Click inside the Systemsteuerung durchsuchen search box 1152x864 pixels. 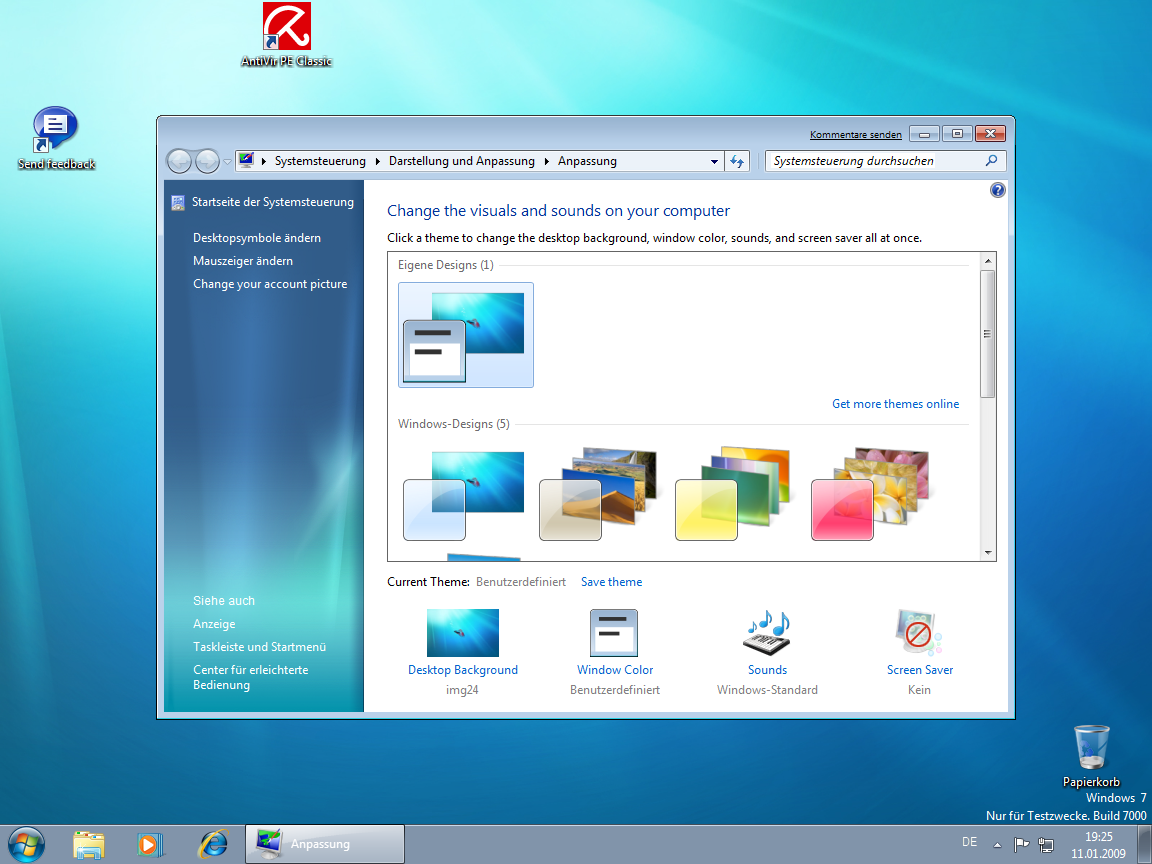click(x=875, y=161)
